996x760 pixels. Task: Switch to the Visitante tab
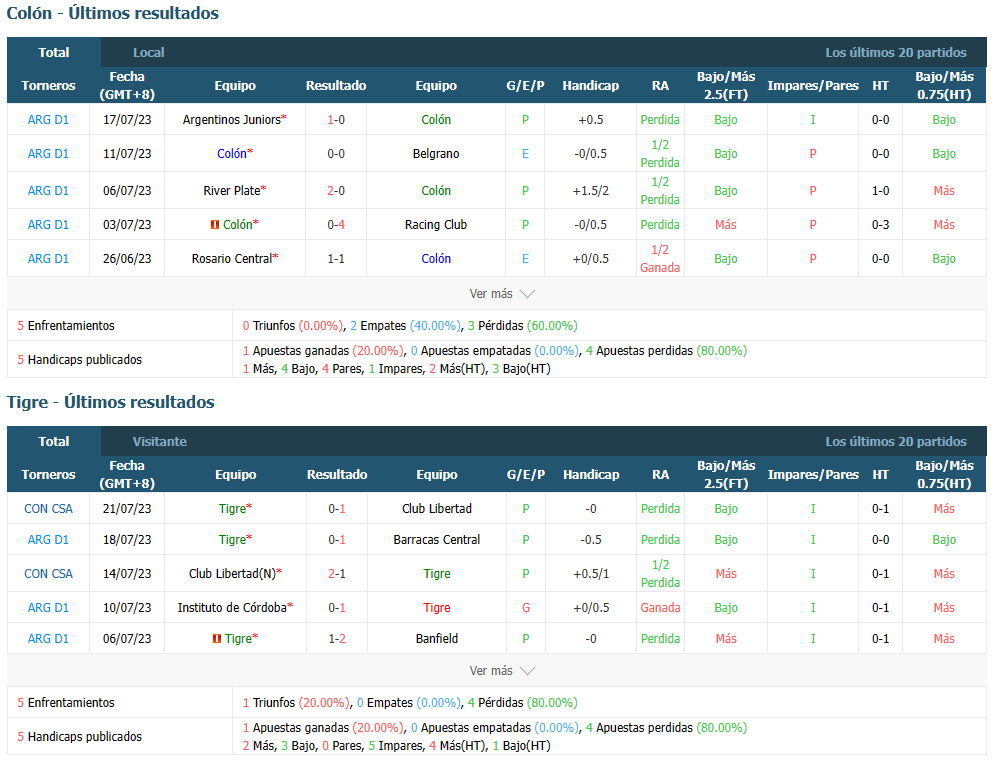click(159, 442)
